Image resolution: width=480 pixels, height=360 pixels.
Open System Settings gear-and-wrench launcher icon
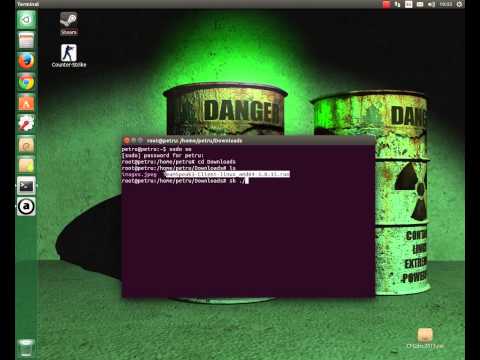[26, 124]
